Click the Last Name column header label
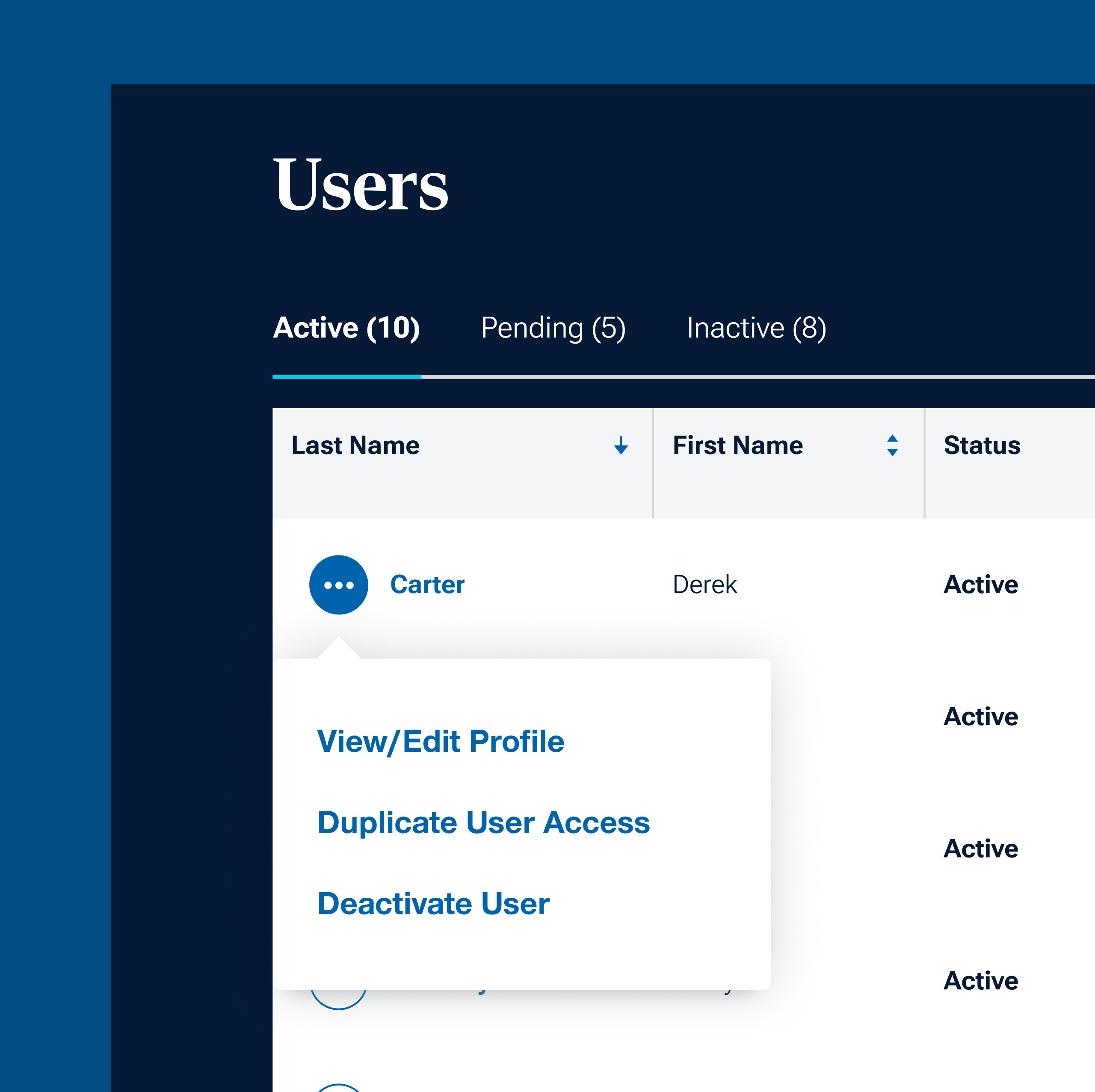This screenshot has height=1092, width=1095. click(355, 445)
